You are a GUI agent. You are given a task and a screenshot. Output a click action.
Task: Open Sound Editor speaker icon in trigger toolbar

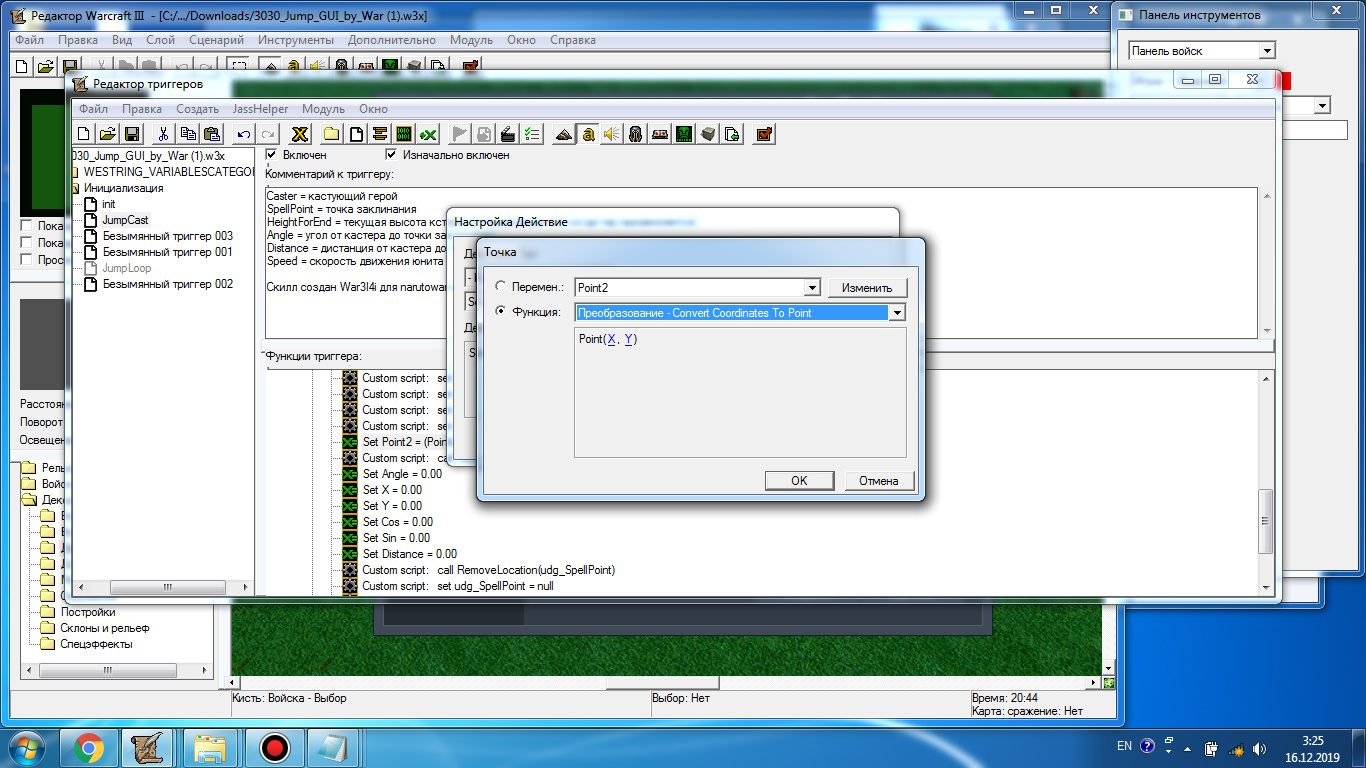(612, 134)
